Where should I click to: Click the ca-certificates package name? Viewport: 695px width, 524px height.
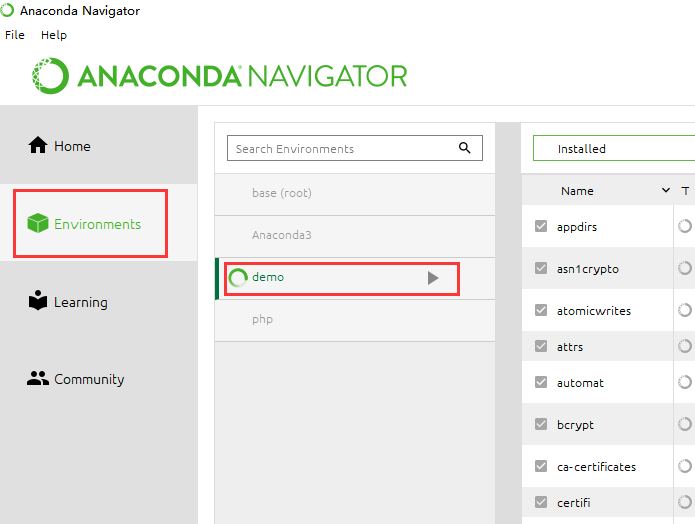596,467
